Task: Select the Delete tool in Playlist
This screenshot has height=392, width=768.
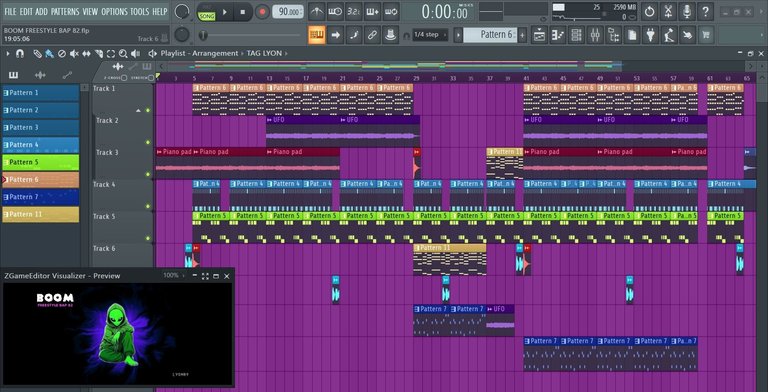Action: (x=62, y=53)
